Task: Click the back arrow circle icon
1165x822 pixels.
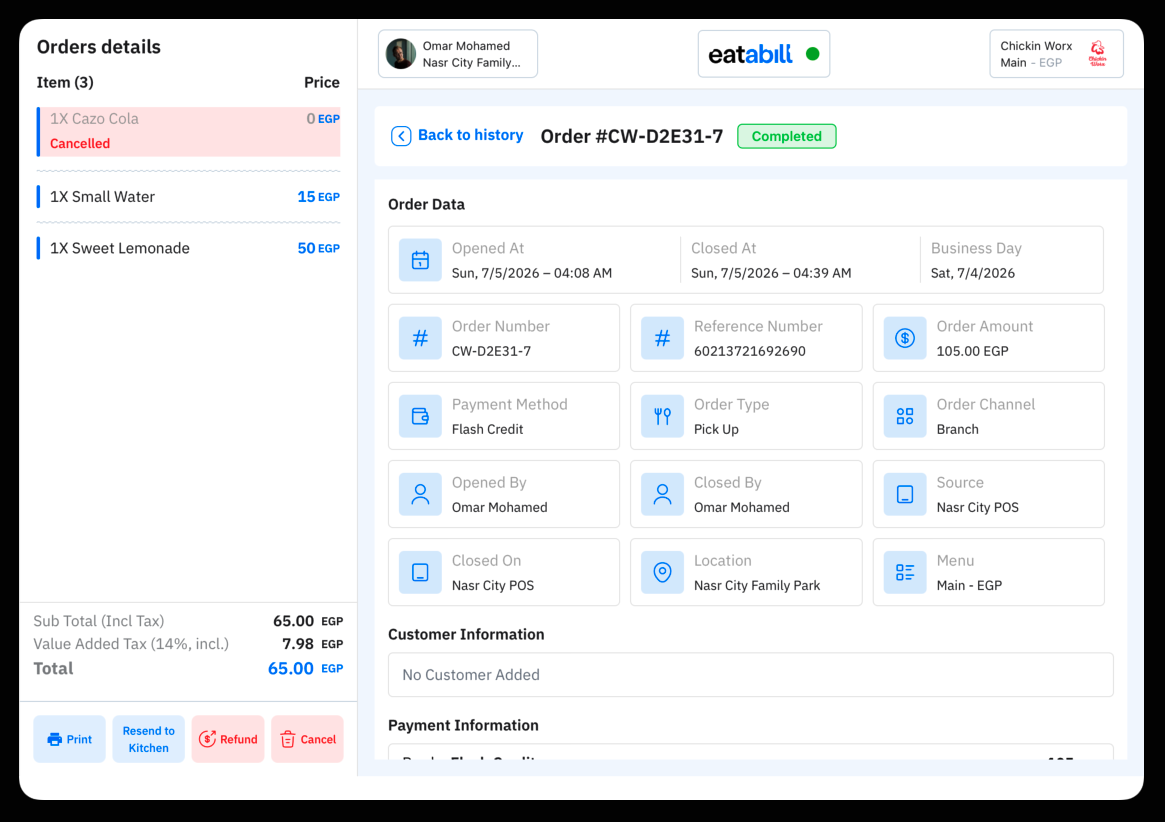Action: [x=400, y=136]
